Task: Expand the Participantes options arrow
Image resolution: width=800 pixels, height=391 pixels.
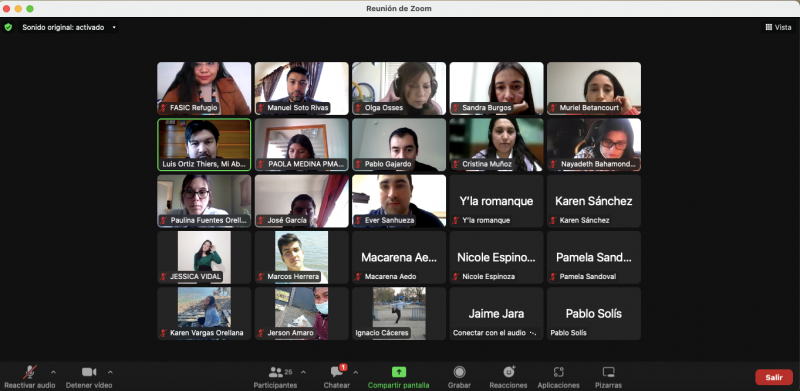Action: 304,372
